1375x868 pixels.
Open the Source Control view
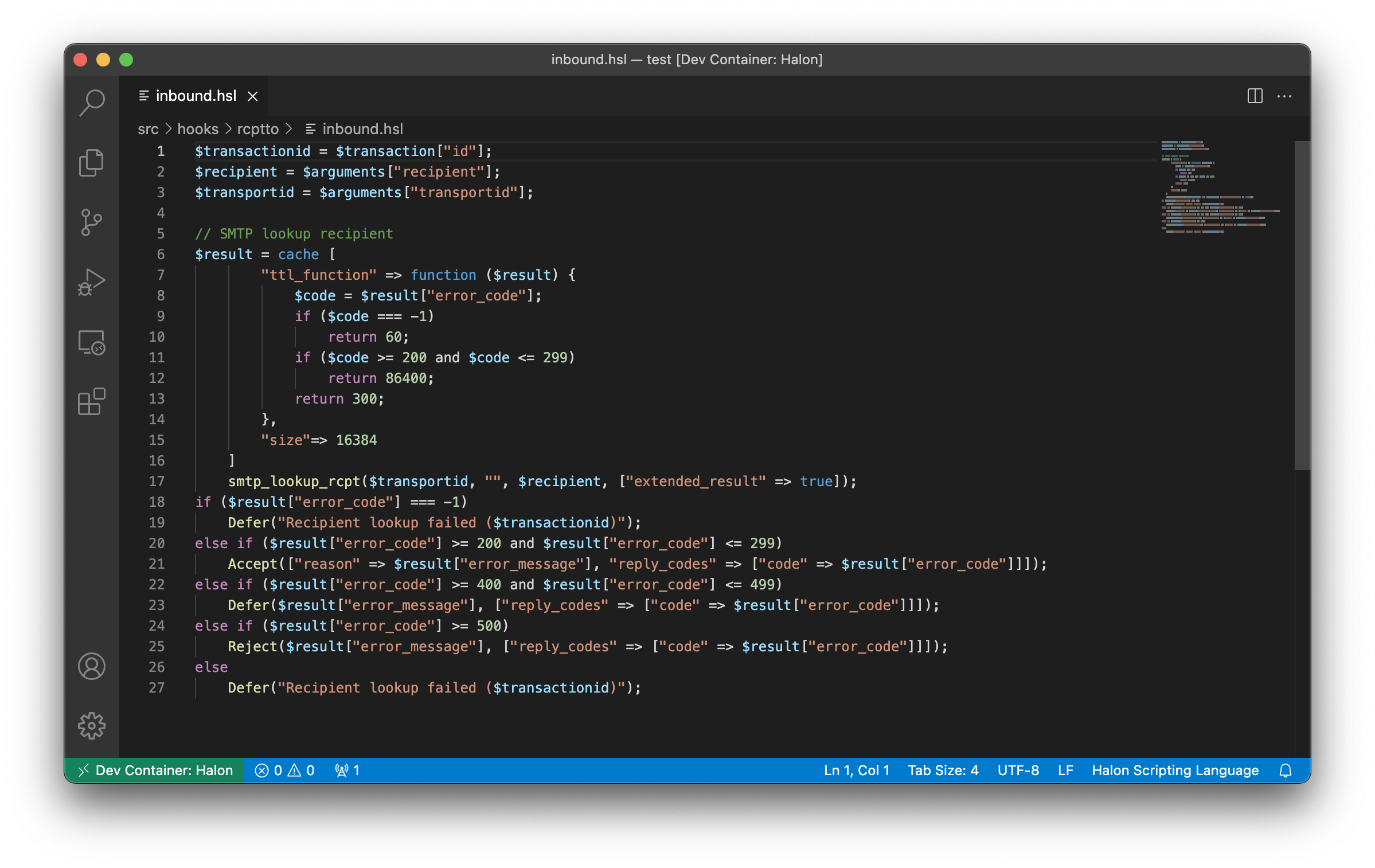(x=92, y=222)
